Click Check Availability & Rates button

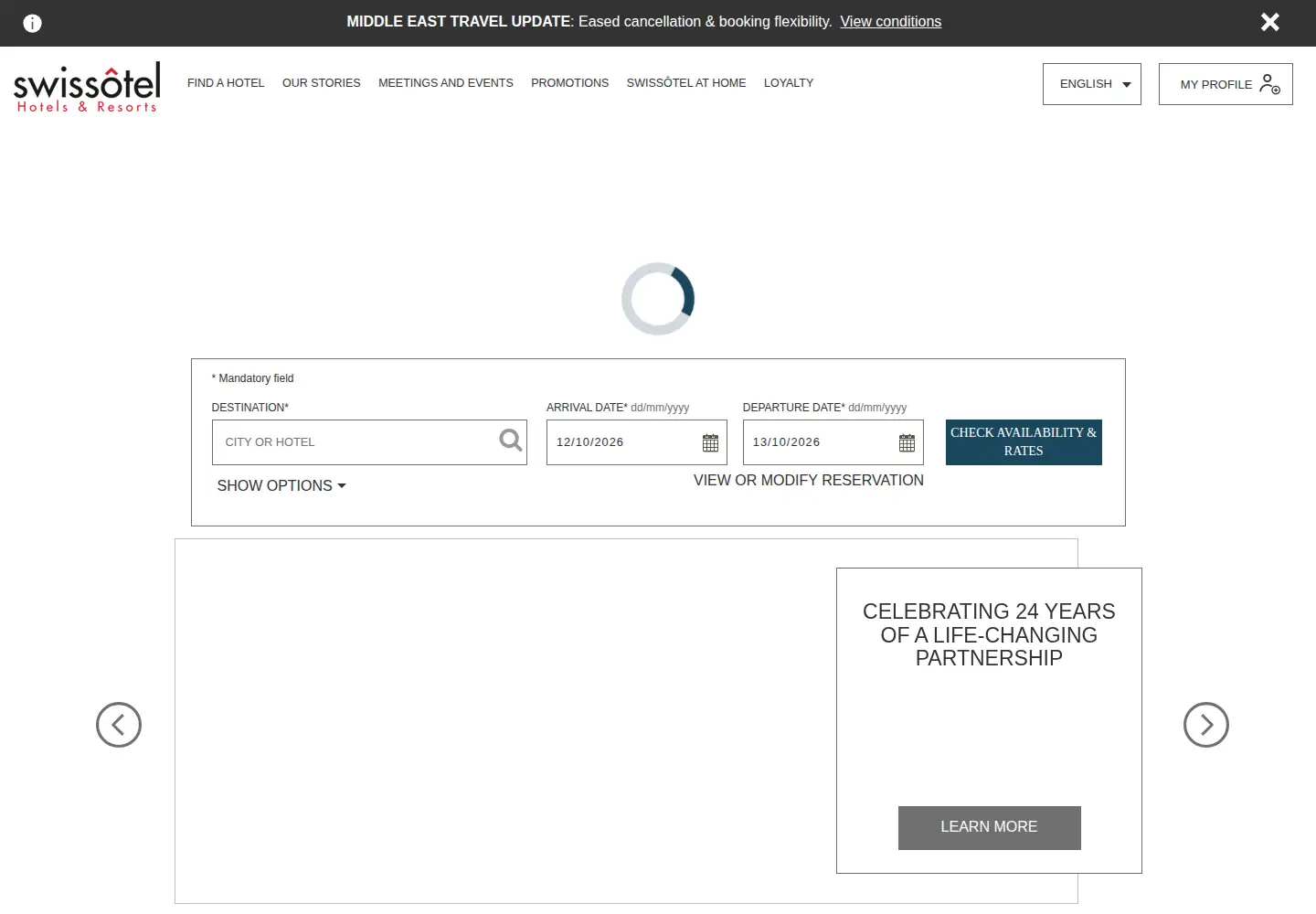tap(1024, 442)
